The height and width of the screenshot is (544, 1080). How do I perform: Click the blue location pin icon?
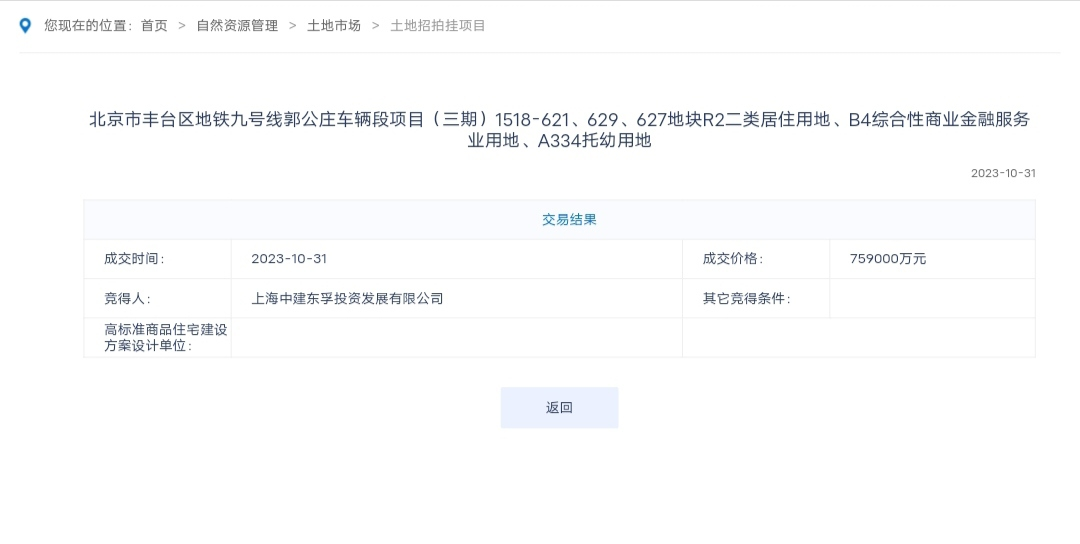click(x=26, y=26)
